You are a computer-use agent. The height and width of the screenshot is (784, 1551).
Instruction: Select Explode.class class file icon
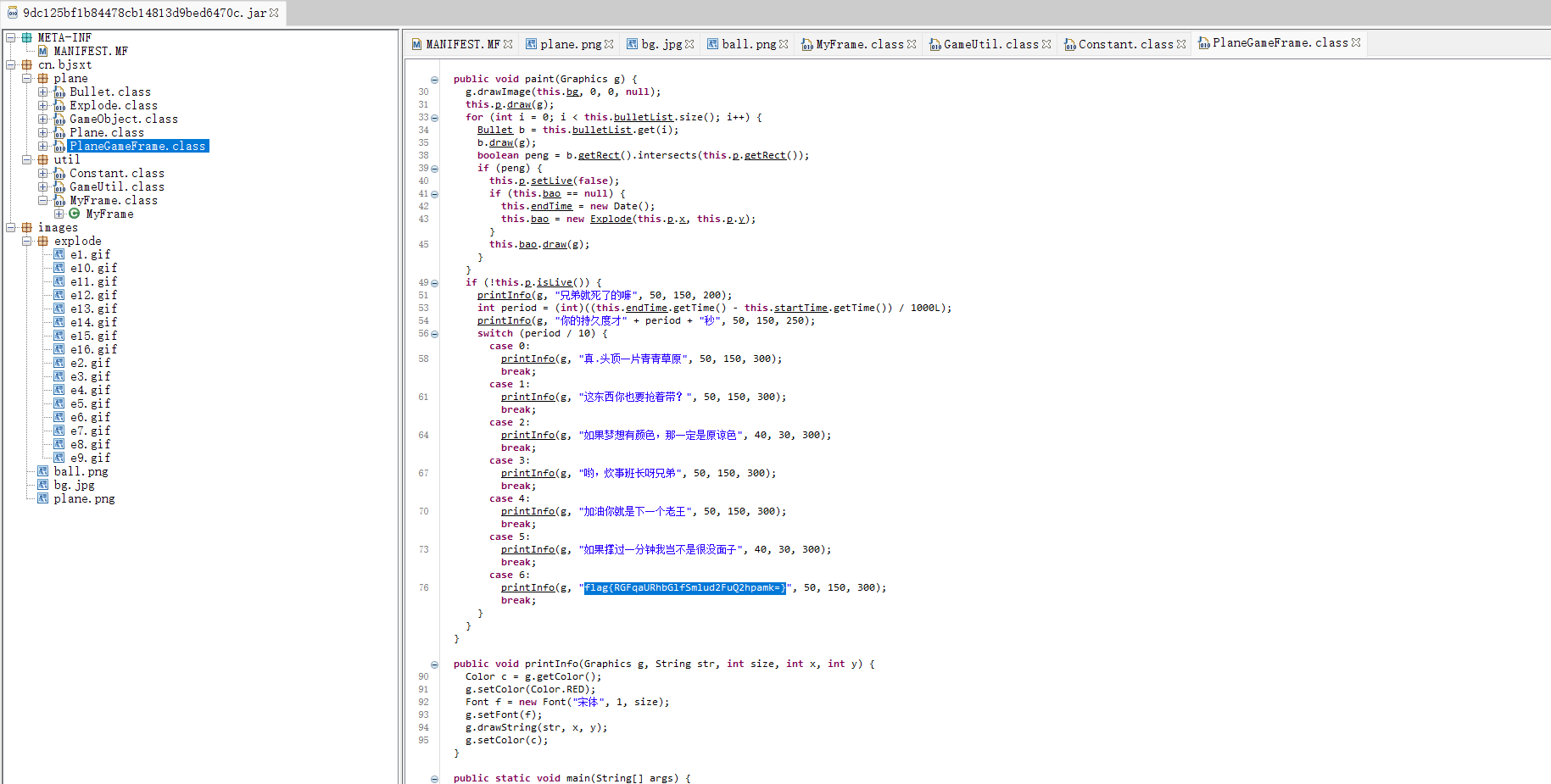click(59, 105)
